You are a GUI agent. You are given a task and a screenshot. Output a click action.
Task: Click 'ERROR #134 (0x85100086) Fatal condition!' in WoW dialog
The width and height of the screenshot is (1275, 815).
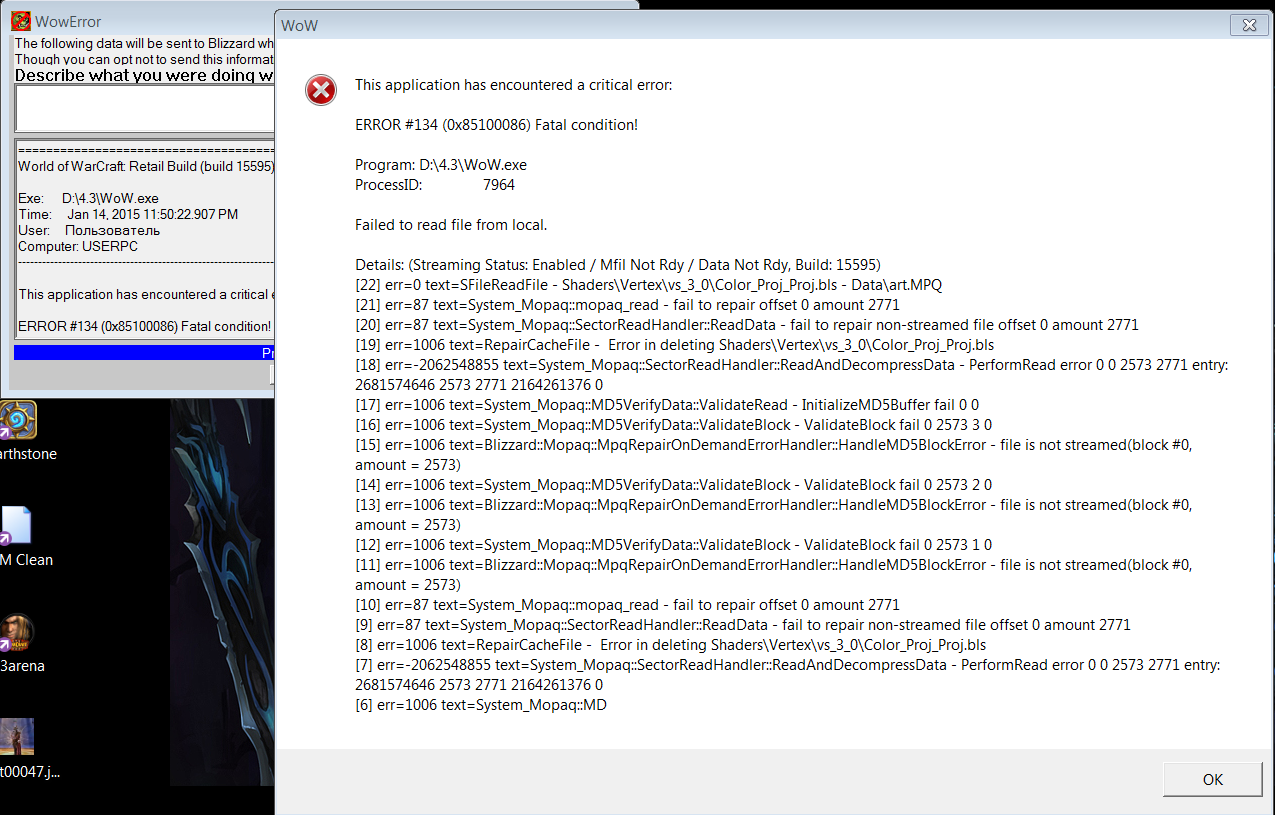click(x=496, y=125)
